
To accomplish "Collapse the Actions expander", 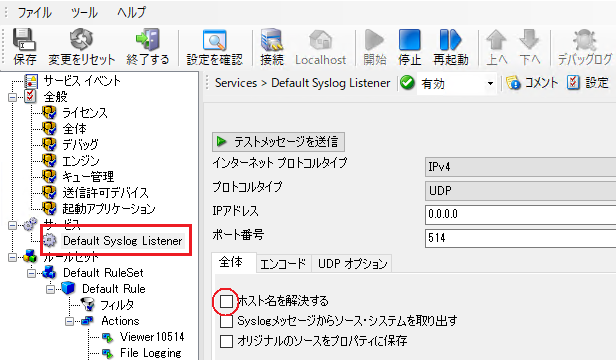I will coord(70,321).
